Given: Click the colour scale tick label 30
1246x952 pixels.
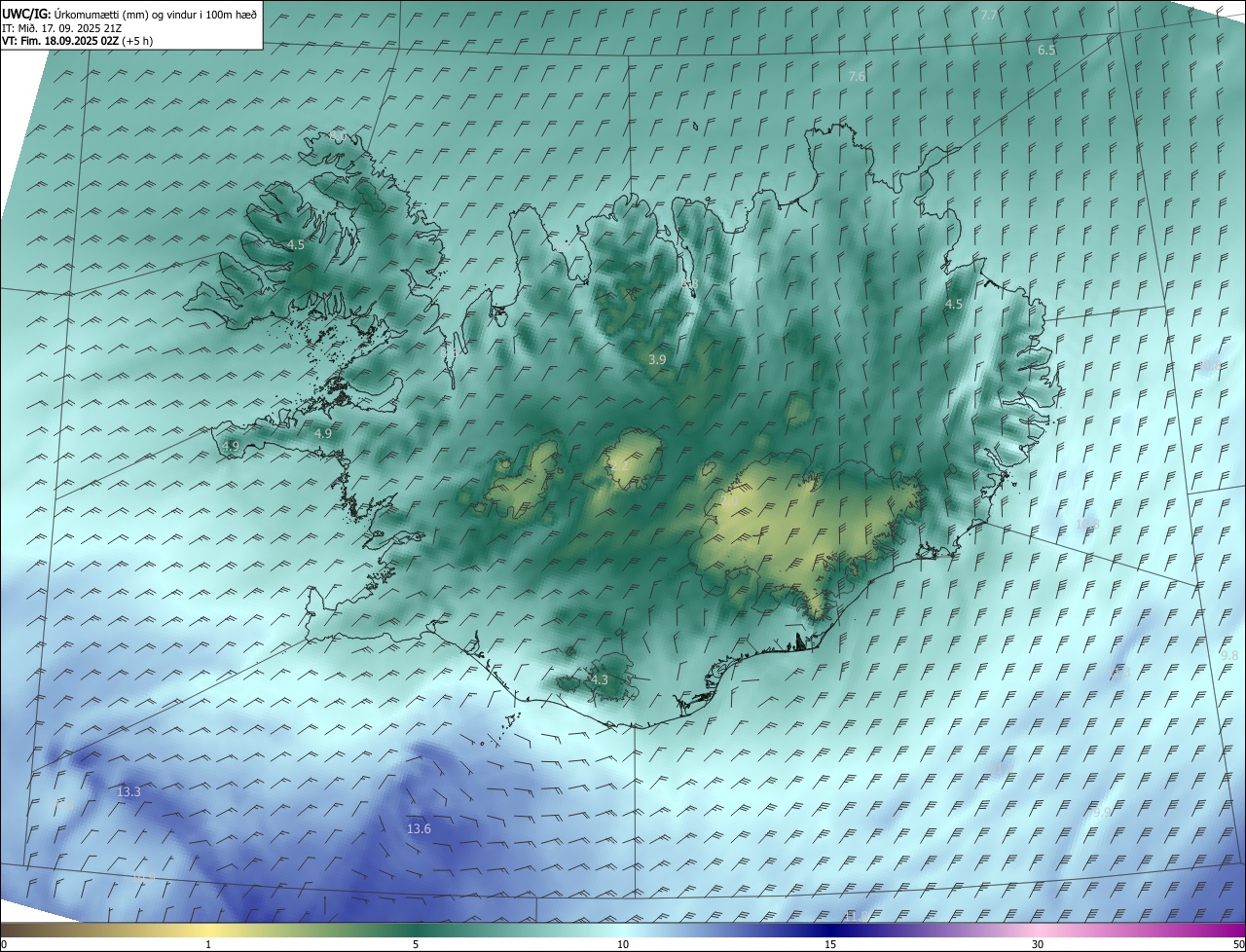Looking at the screenshot, I should pos(1038,944).
